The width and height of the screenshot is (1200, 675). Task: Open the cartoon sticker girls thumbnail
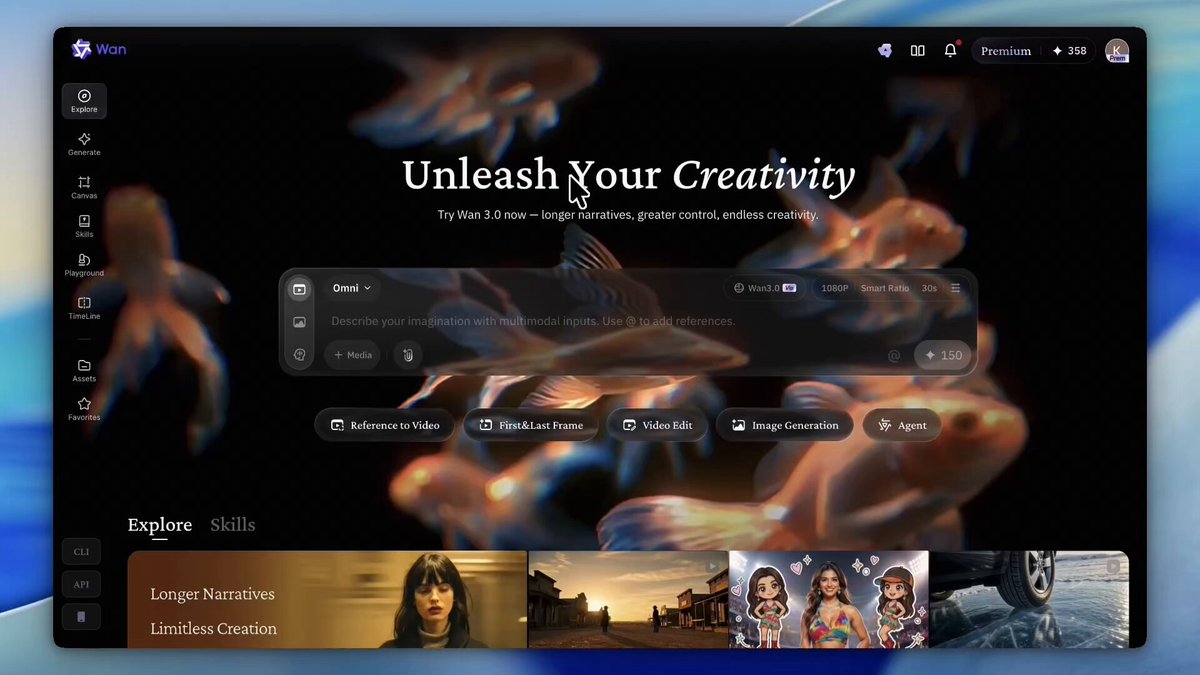pos(829,599)
